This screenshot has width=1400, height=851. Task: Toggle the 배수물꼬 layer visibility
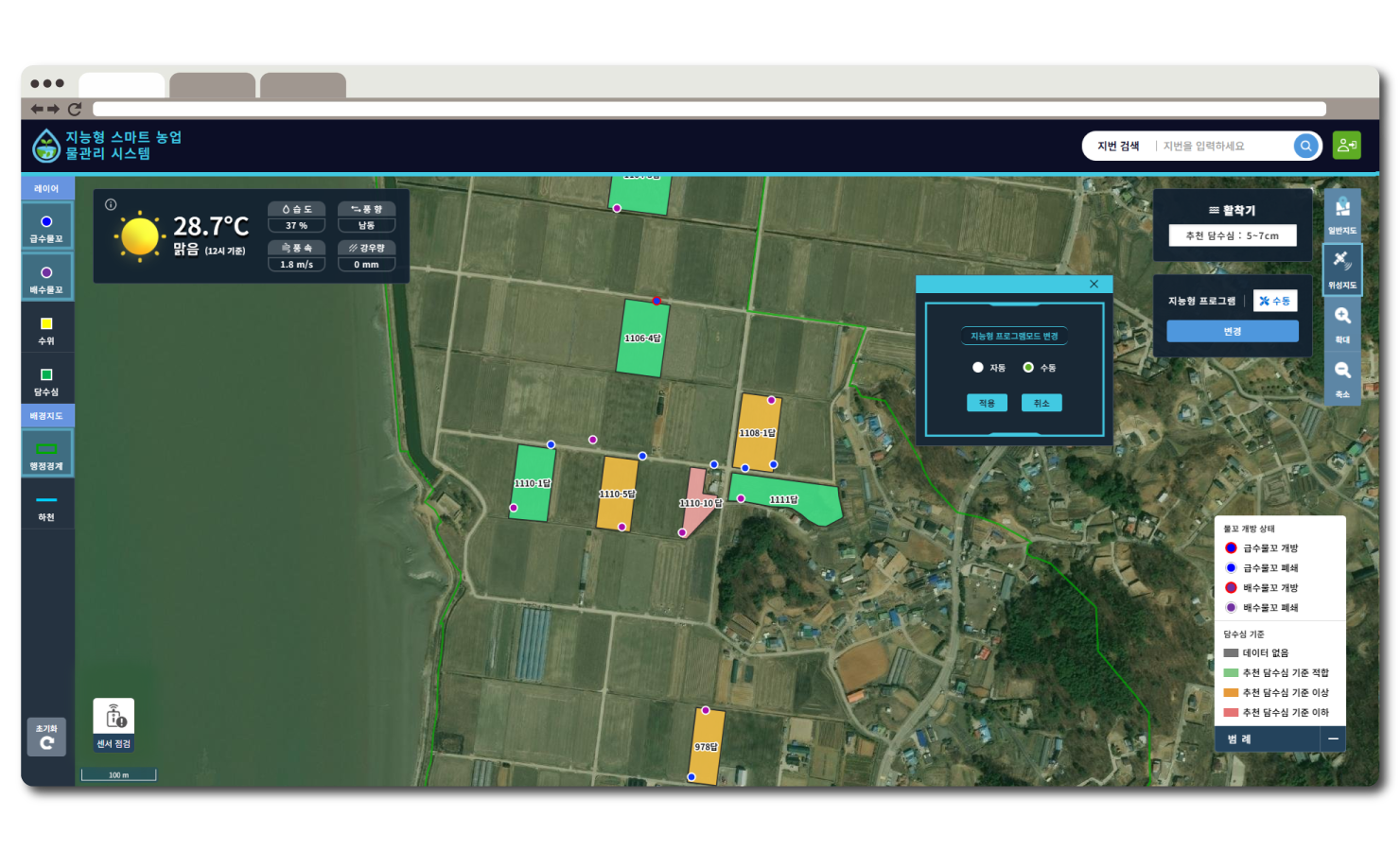[46, 278]
